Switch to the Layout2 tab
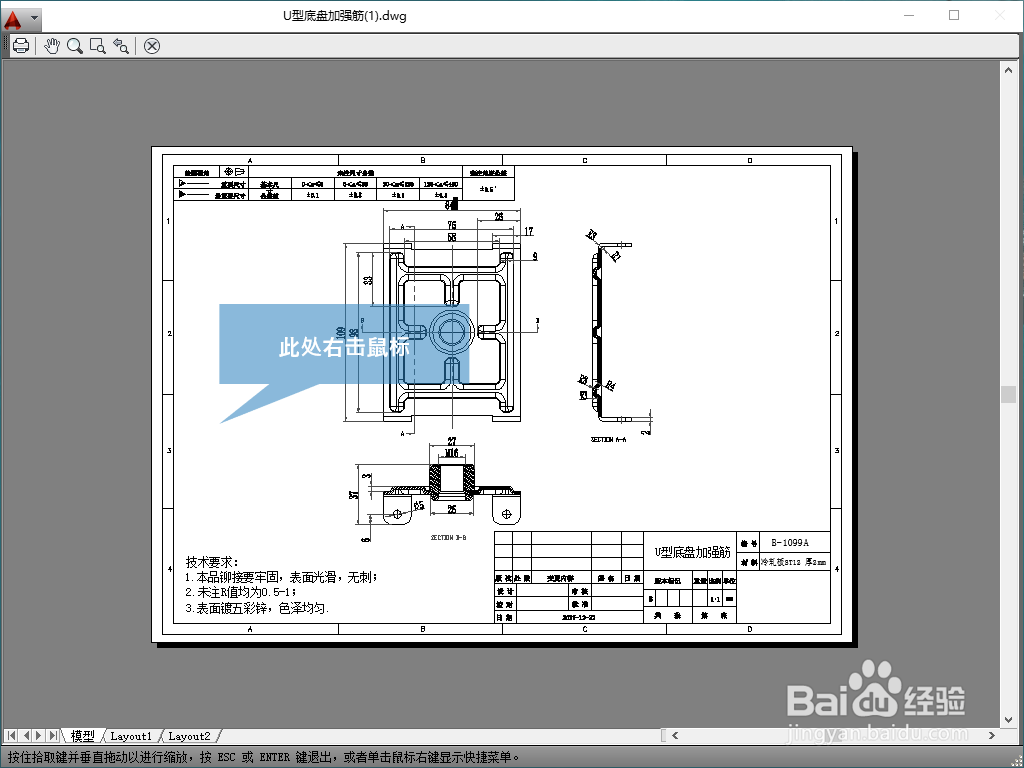This screenshot has width=1024, height=768. (x=189, y=736)
